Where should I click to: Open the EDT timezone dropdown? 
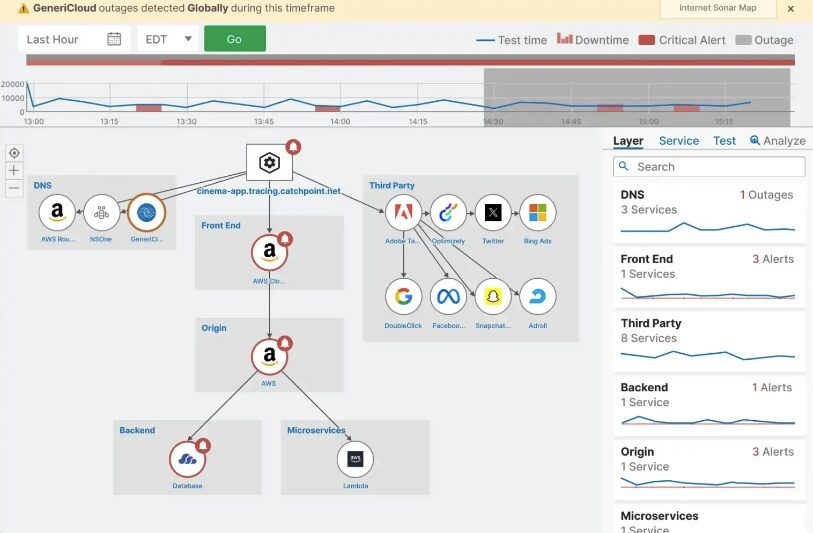pyautogui.click(x=168, y=39)
